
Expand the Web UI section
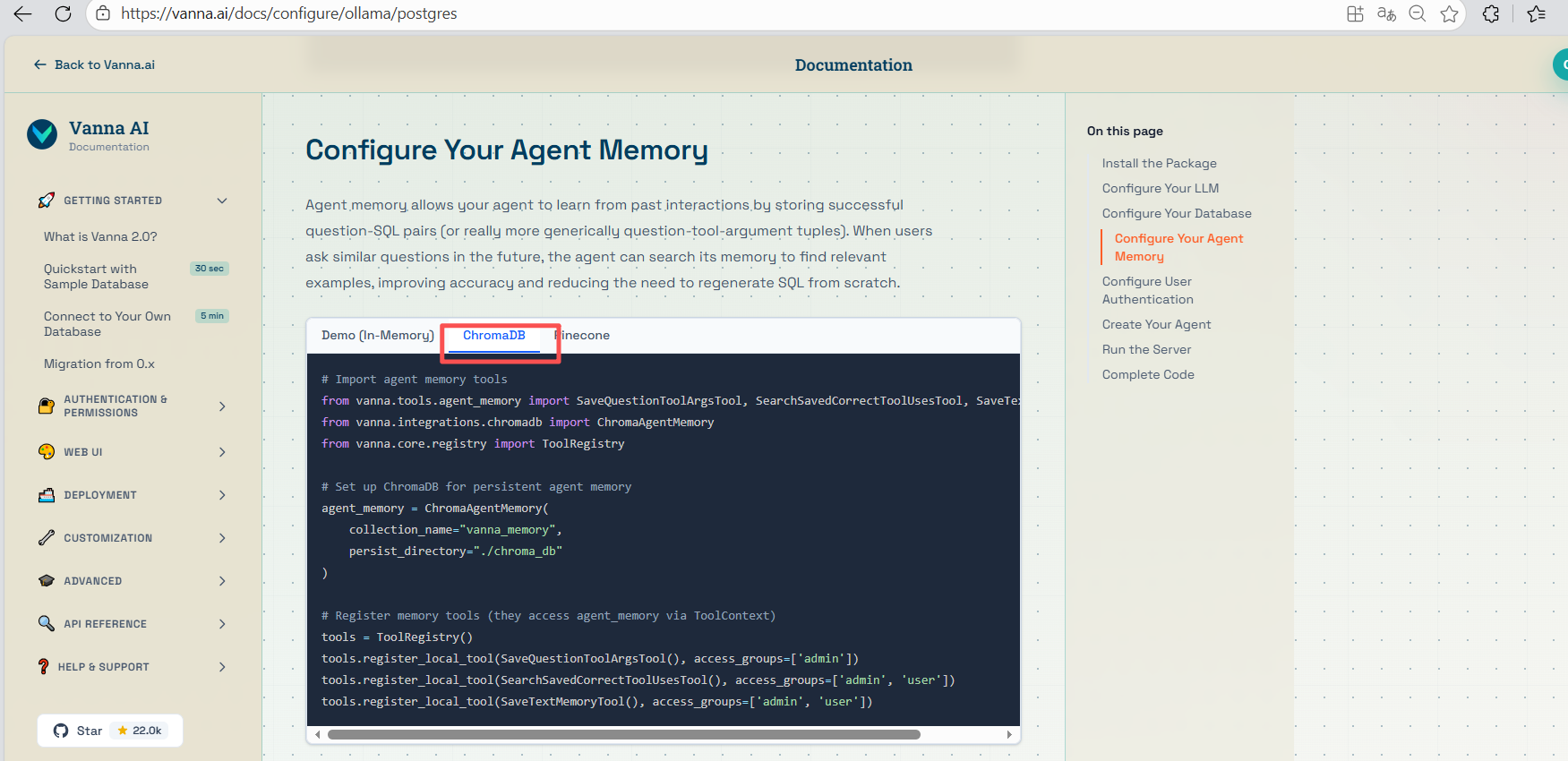[x=222, y=452]
